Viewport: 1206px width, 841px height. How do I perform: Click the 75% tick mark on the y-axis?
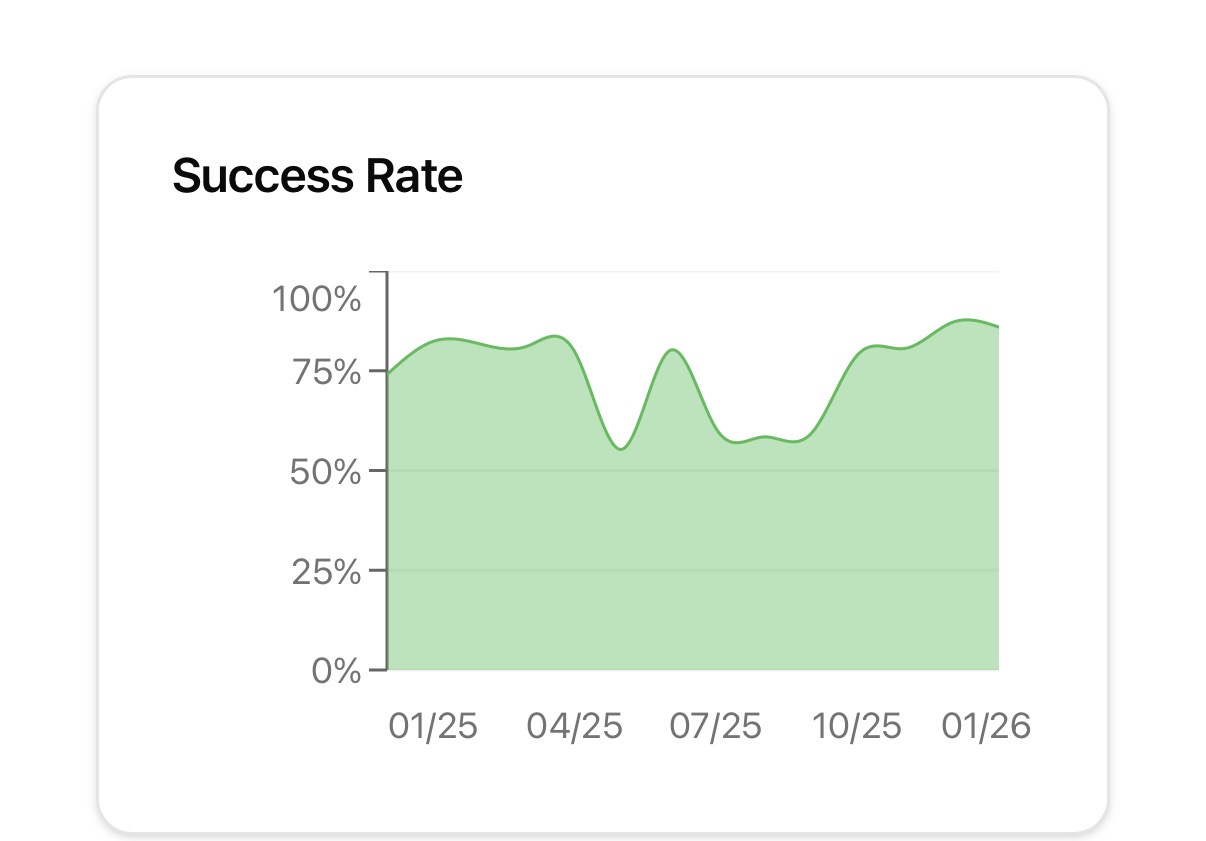pyautogui.click(x=377, y=371)
